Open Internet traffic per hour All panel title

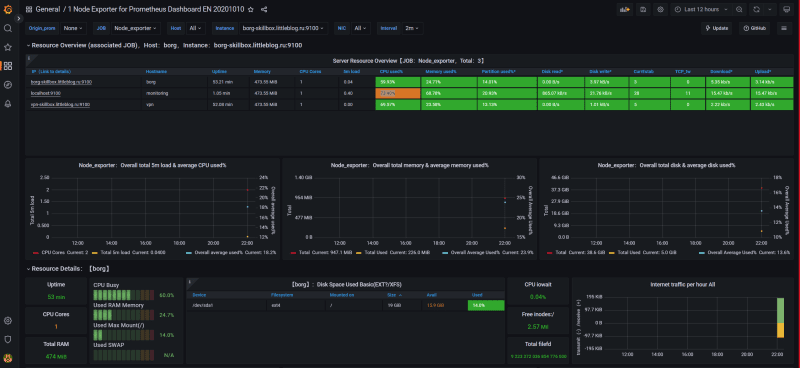pyautogui.click(x=683, y=284)
